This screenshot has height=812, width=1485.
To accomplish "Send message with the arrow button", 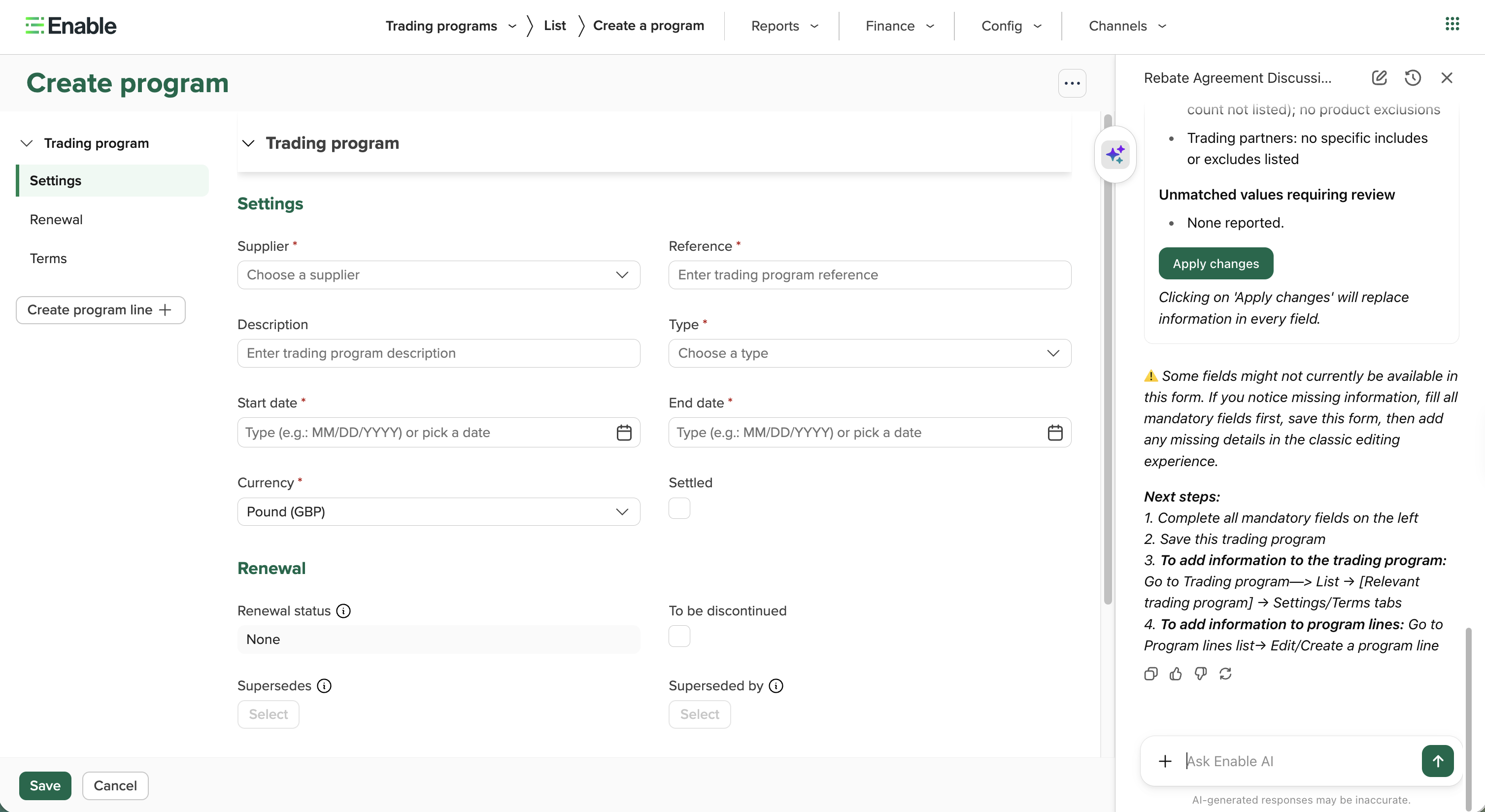I will click(1437, 761).
